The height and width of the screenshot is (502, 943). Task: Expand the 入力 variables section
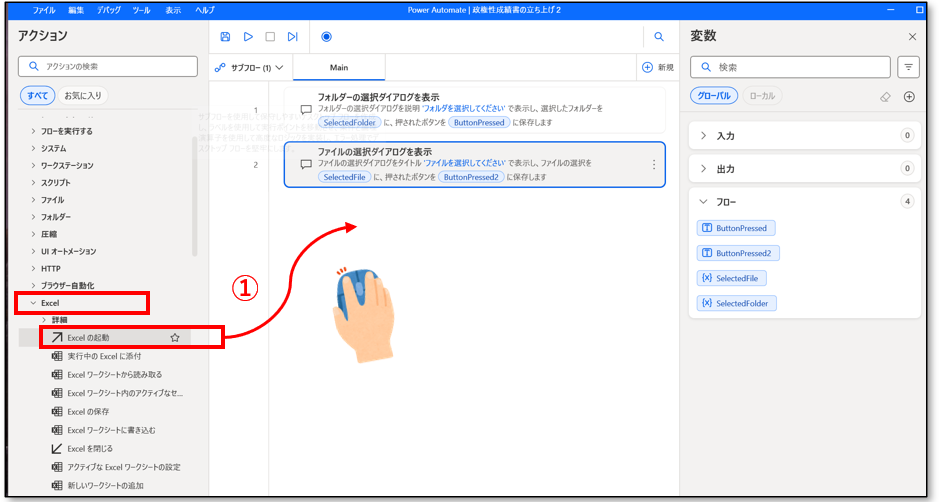coord(704,135)
